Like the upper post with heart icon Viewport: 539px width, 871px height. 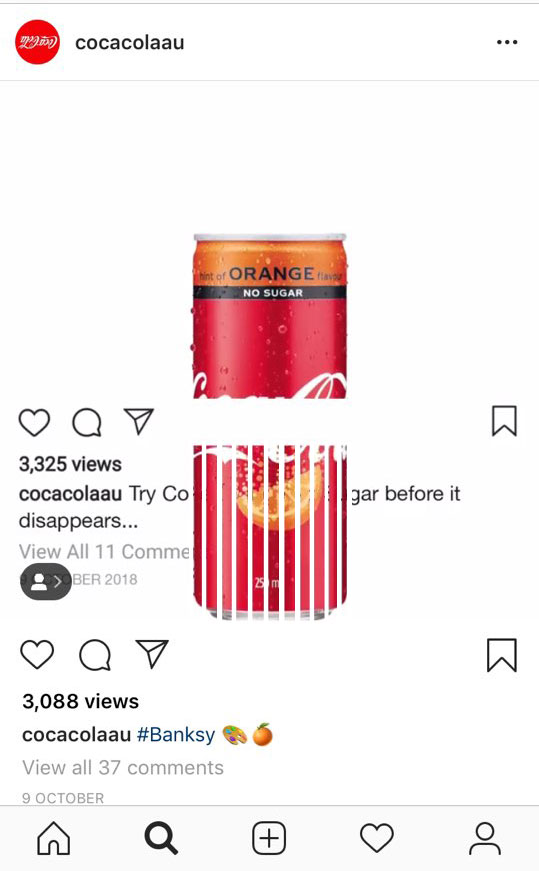click(34, 422)
